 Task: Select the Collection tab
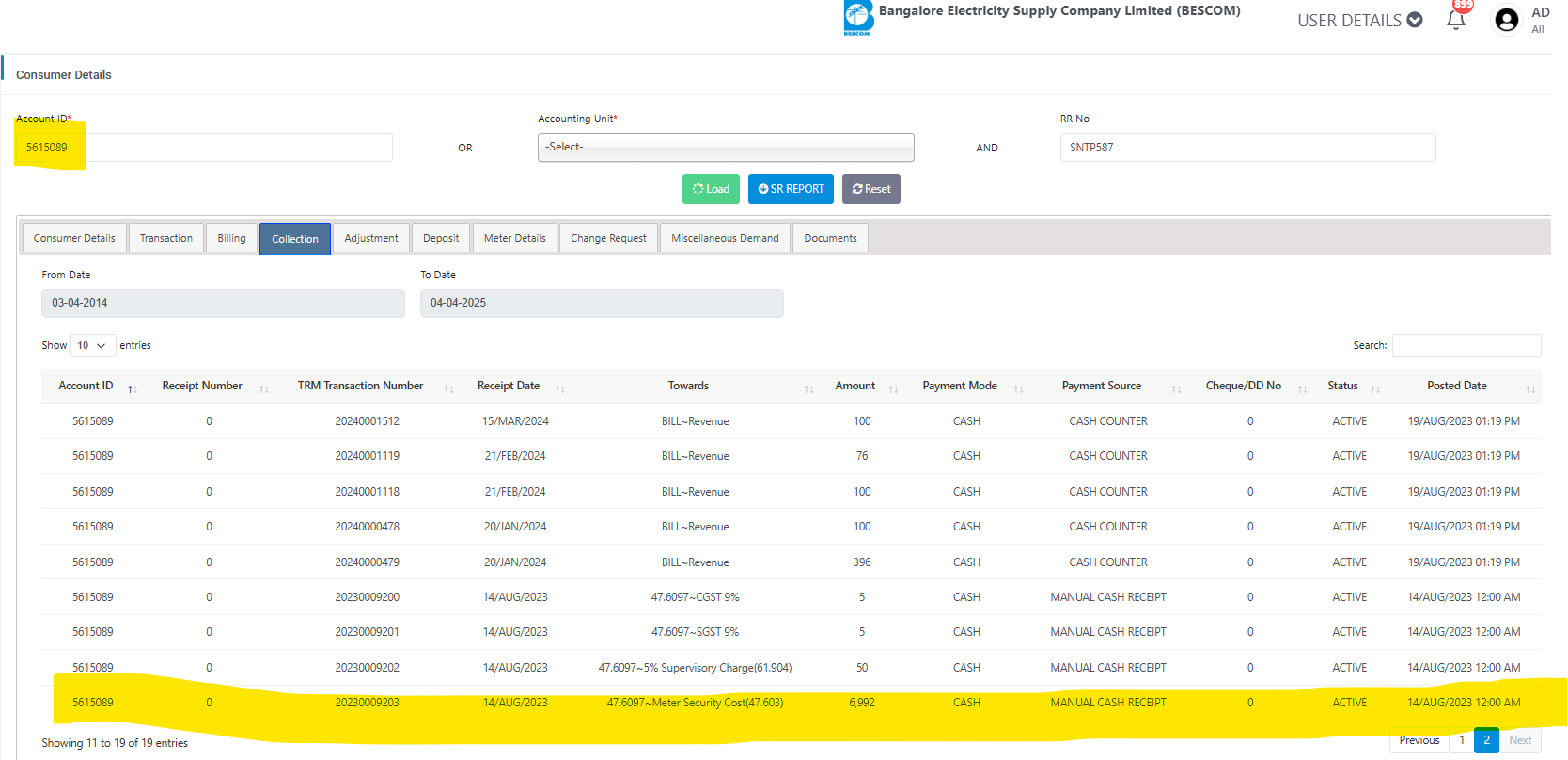point(295,239)
